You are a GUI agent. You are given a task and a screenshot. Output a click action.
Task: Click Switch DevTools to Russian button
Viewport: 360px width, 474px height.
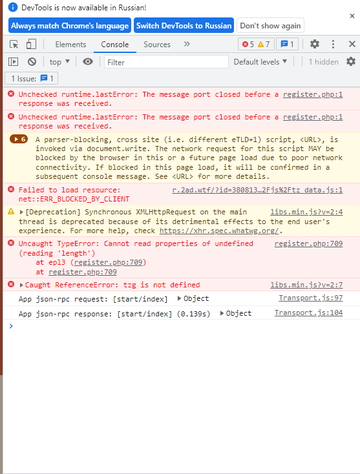click(184, 26)
